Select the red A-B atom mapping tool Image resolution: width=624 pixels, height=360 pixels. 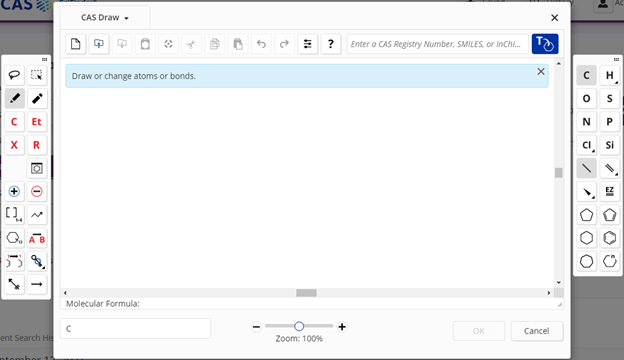37,238
